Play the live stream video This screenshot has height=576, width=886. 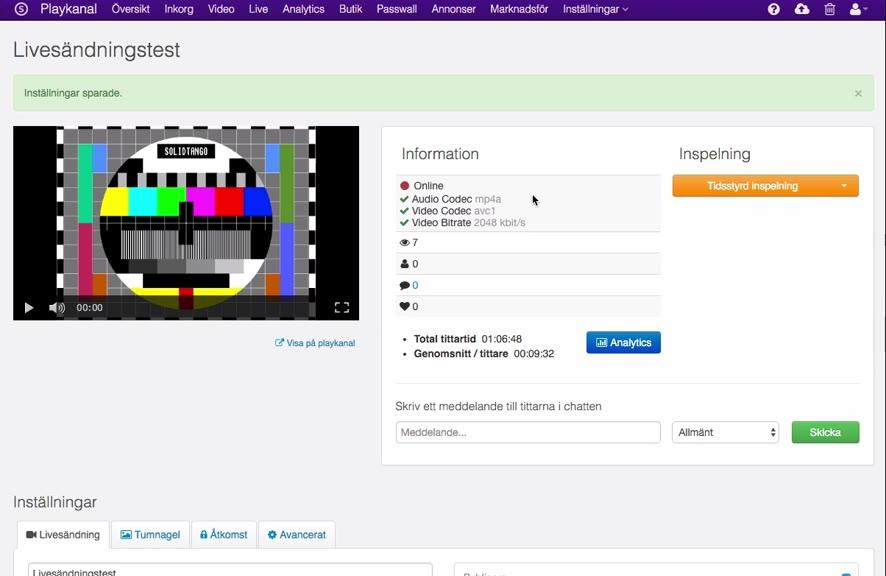tap(29, 308)
